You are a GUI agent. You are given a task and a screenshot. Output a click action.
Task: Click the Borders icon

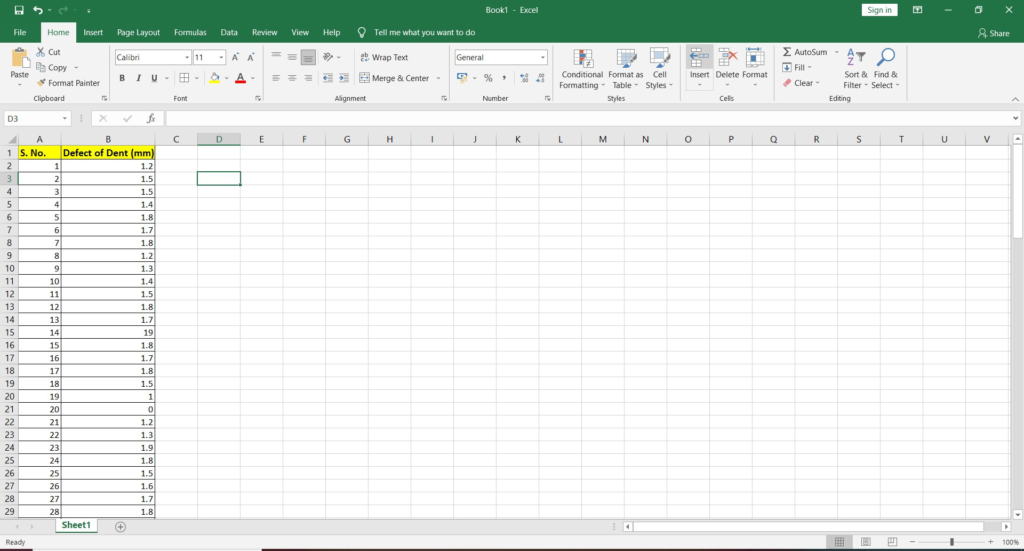pos(184,78)
